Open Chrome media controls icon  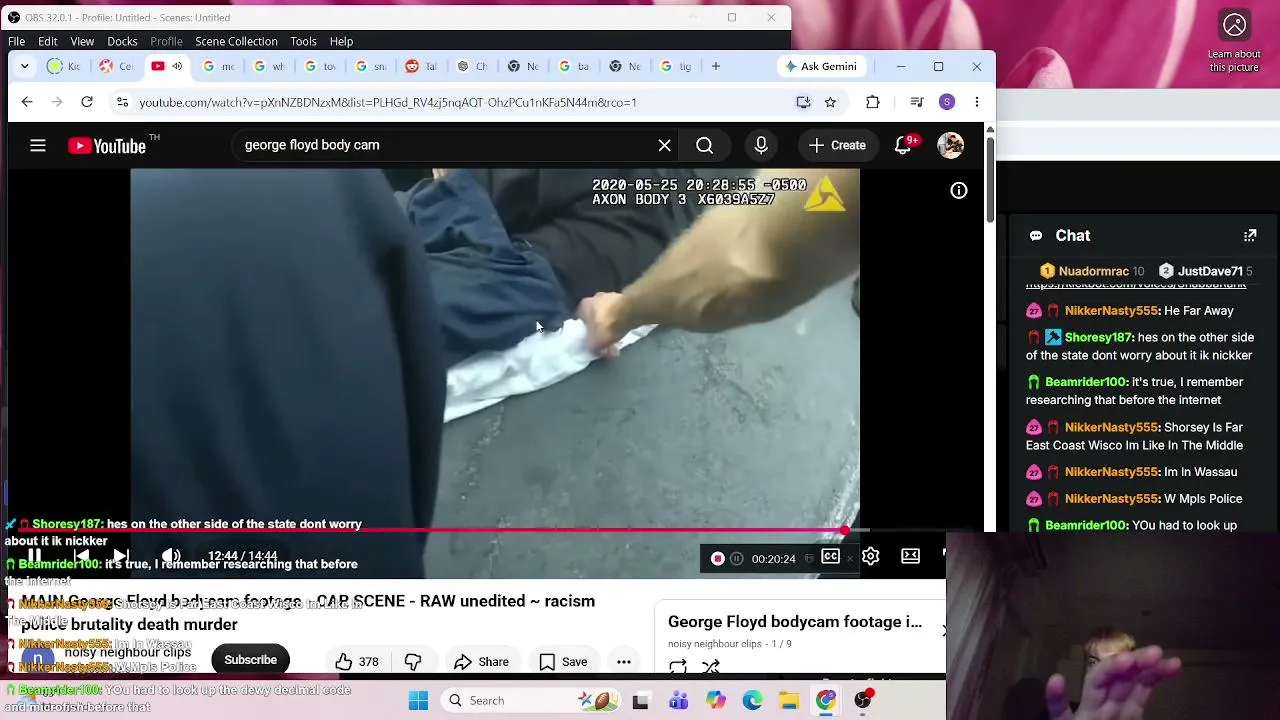pos(917,102)
